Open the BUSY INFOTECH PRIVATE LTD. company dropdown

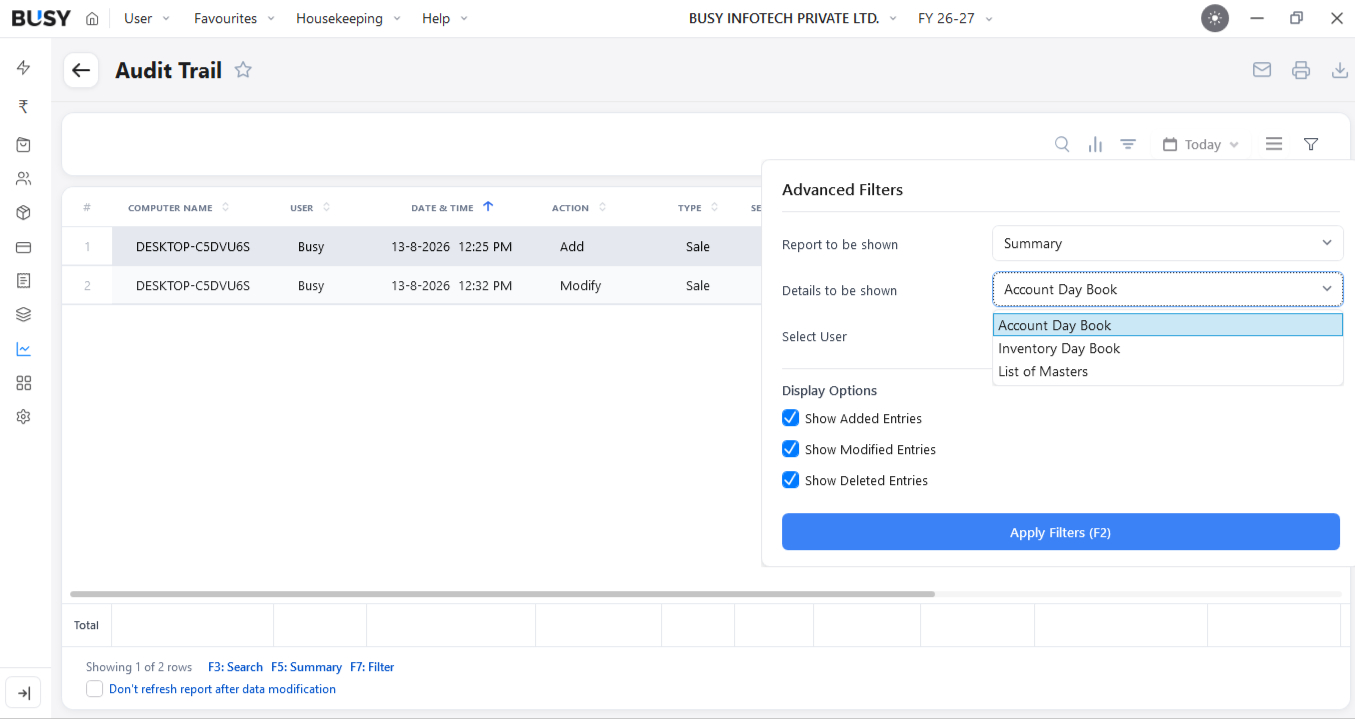tap(793, 18)
